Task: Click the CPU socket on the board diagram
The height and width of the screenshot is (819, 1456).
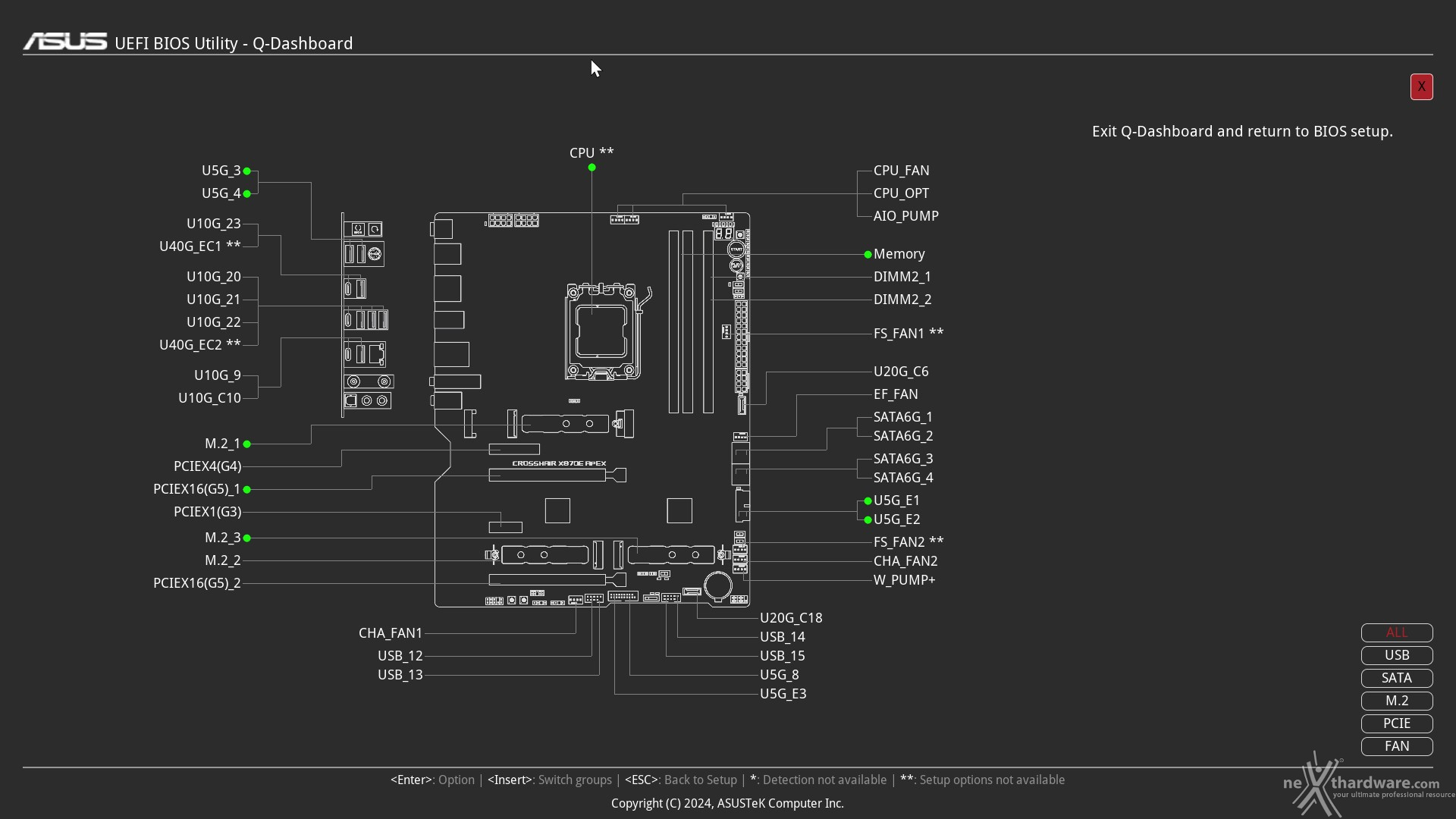Action: (x=602, y=332)
